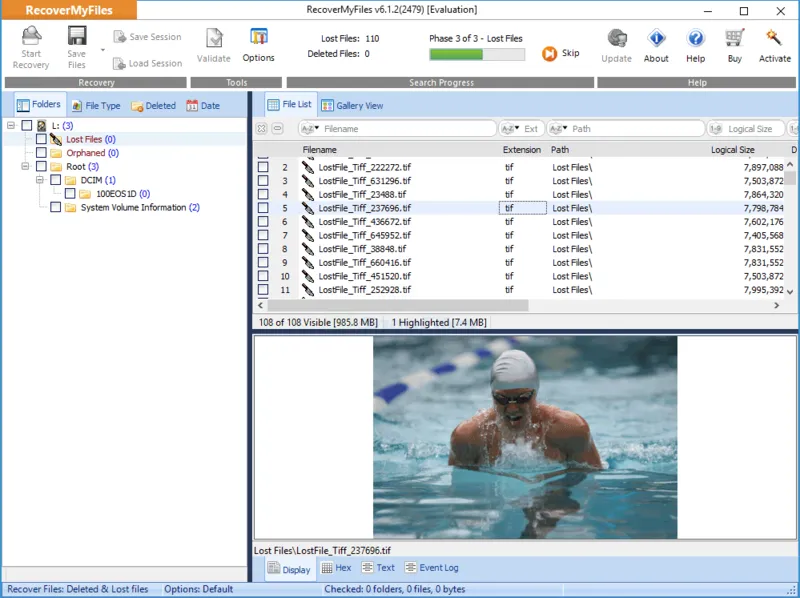The image size is (800, 598).
Task: Switch to Gallery View tab
Action: click(x=352, y=106)
